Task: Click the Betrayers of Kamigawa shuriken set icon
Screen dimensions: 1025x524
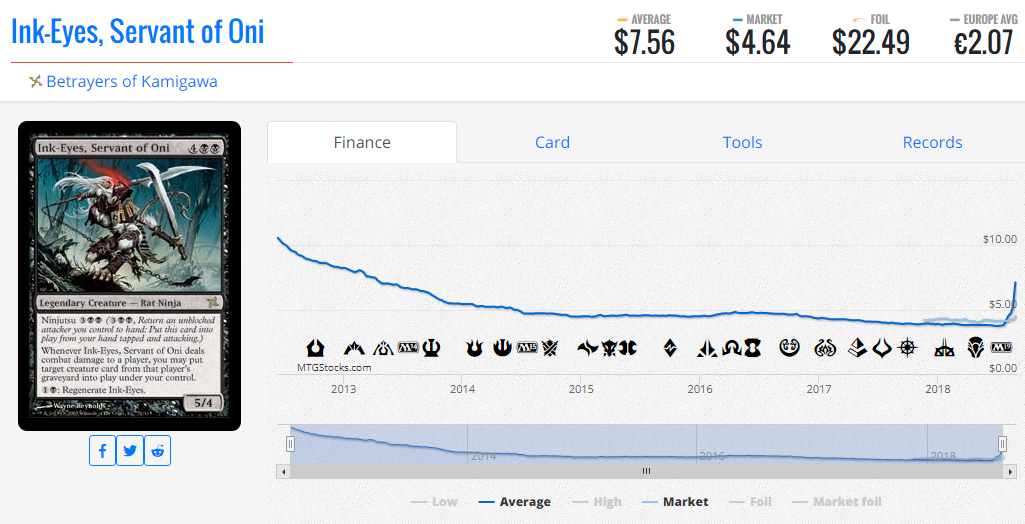Action: pyautogui.click(x=35, y=82)
